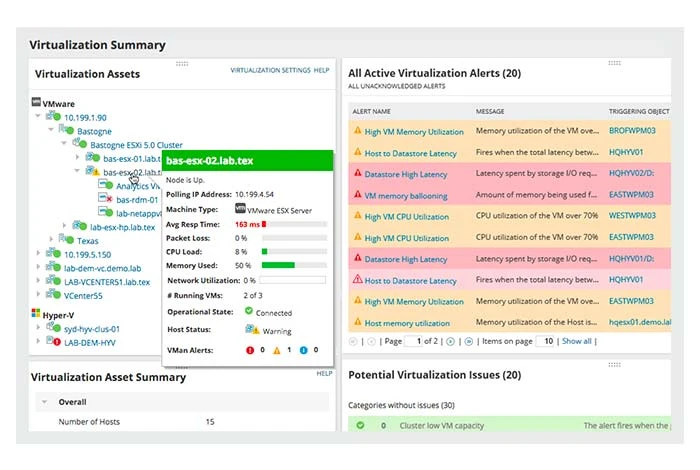The image size is (700, 470).
Task: Click the syd-hyv-clus-01 status icon
Action: coord(53,328)
